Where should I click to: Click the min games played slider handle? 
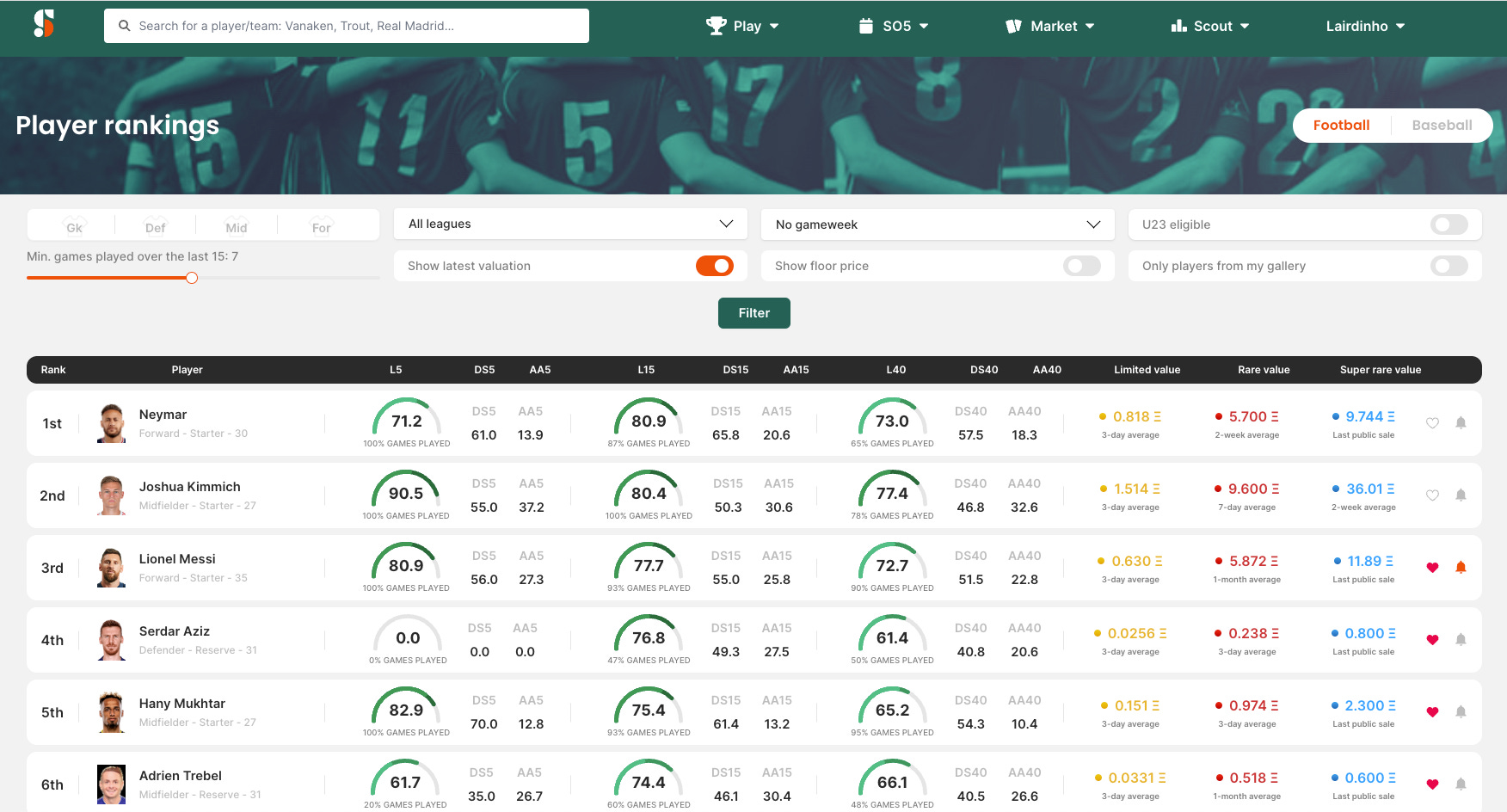(192, 278)
